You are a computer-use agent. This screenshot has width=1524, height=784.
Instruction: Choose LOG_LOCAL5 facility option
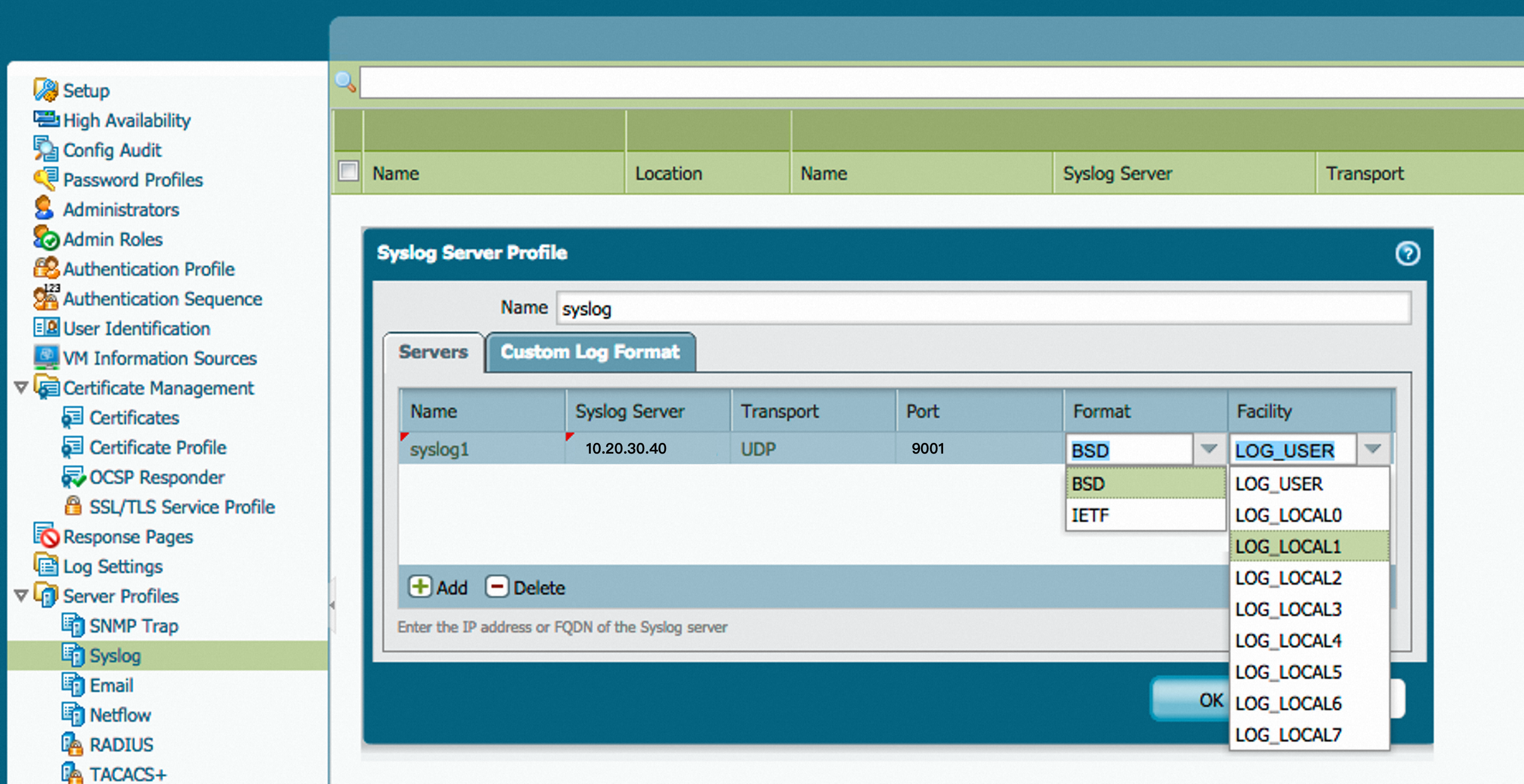(x=1309, y=671)
